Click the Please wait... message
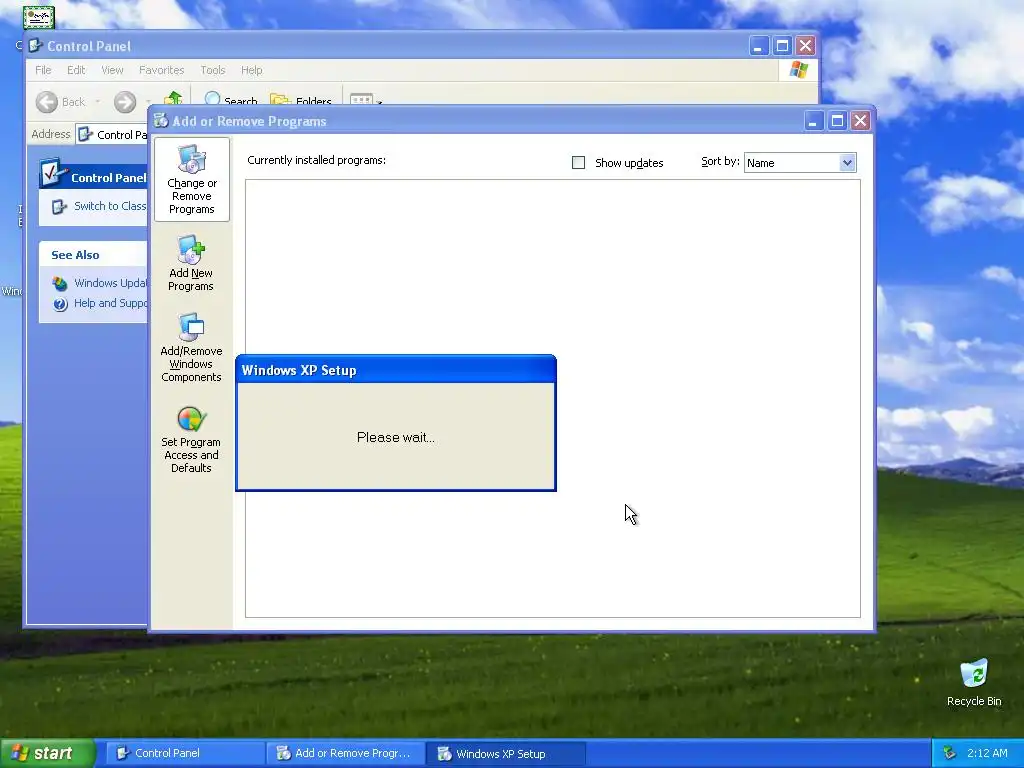Image resolution: width=1024 pixels, height=768 pixels. point(396,438)
